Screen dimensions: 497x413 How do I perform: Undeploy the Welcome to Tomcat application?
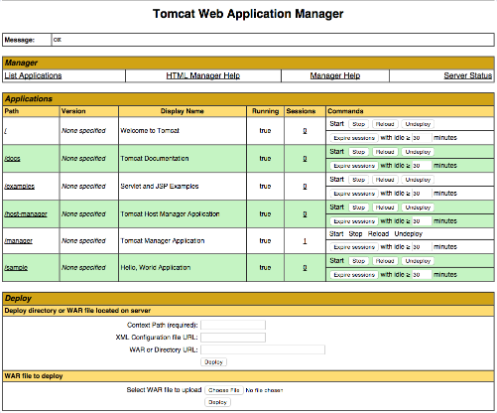click(x=418, y=124)
